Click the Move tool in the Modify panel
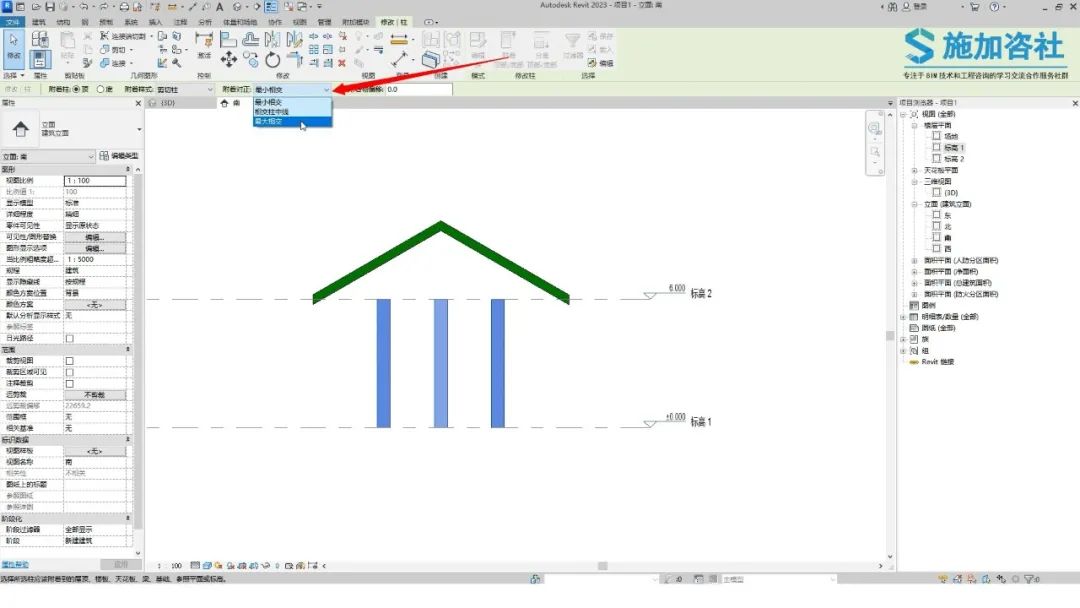 229,60
